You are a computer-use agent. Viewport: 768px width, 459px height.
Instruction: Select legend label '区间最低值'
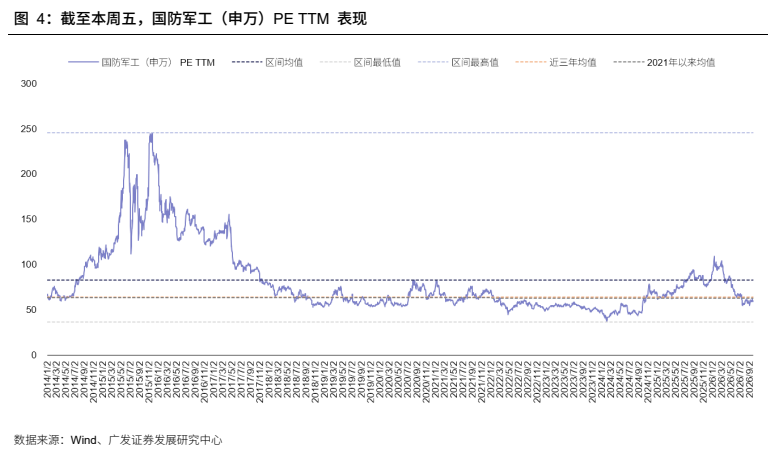(x=377, y=63)
